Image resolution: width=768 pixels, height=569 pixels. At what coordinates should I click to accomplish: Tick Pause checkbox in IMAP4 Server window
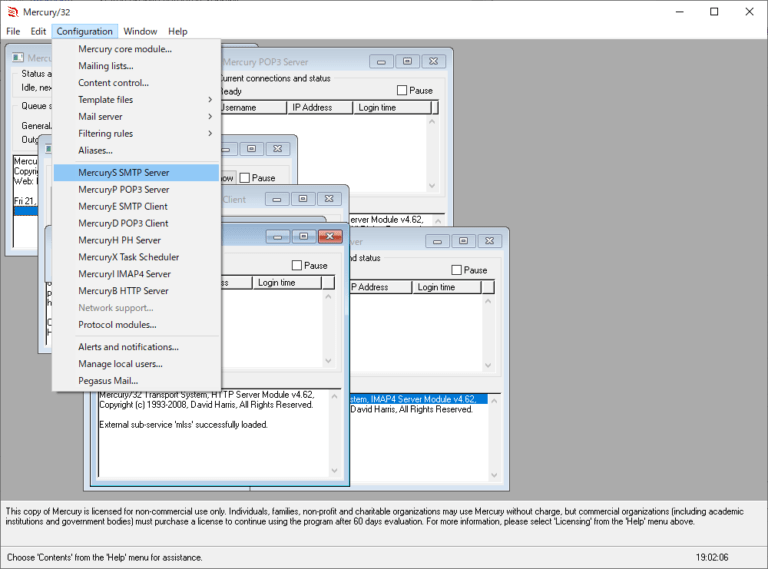pos(457,270)
